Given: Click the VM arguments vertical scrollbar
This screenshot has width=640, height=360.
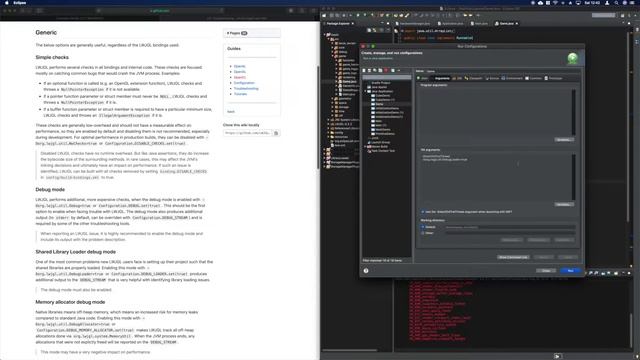Looking at the screenshot, I should [x=573, y=177].
